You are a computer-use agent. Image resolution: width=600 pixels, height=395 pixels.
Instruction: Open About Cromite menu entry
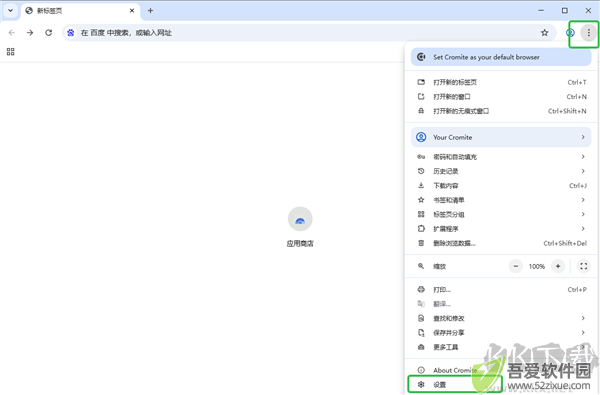[501, 370]
